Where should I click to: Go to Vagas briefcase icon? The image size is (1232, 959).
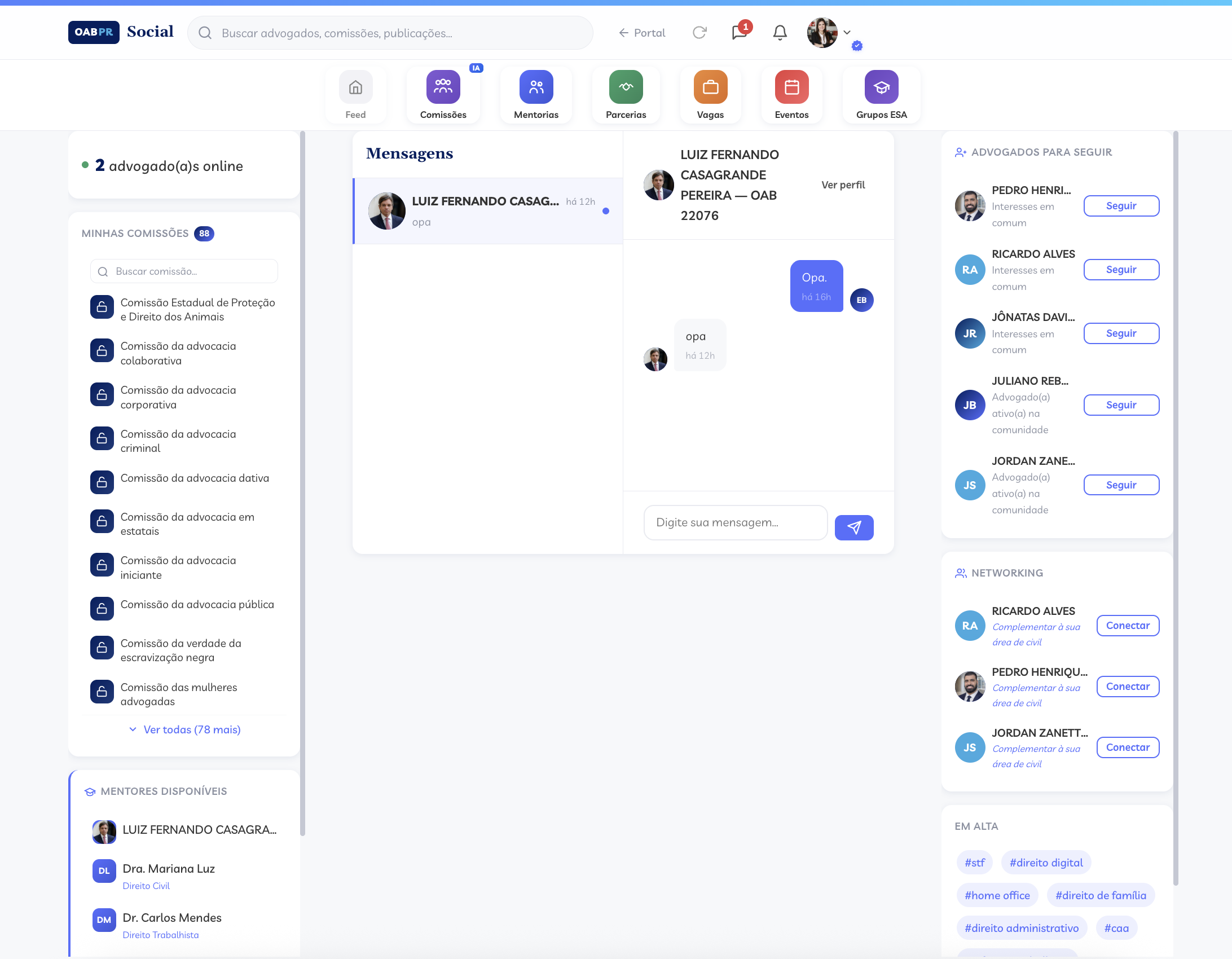point(710,87)
